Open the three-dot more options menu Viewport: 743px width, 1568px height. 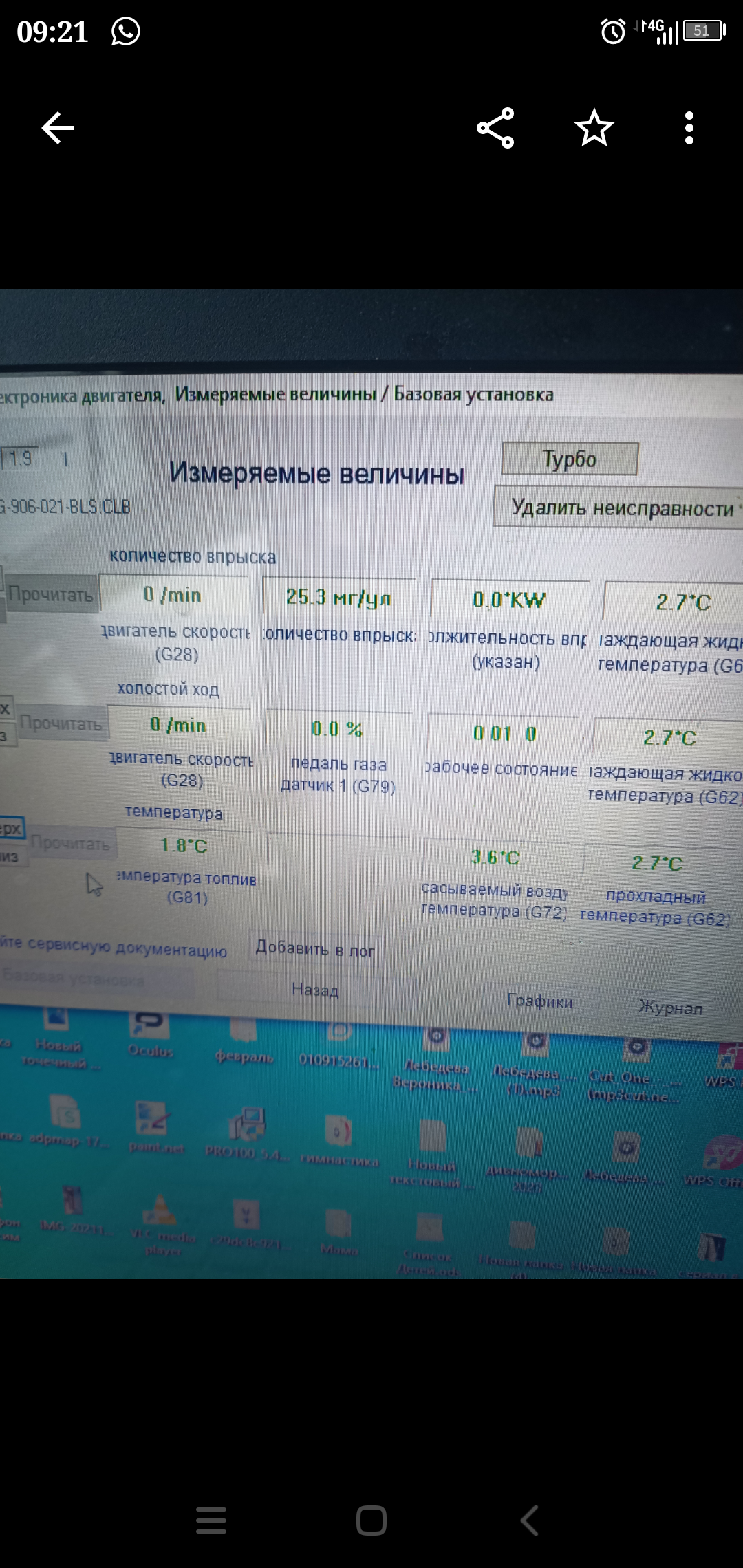pyautogui.click(x=689, y=128)
